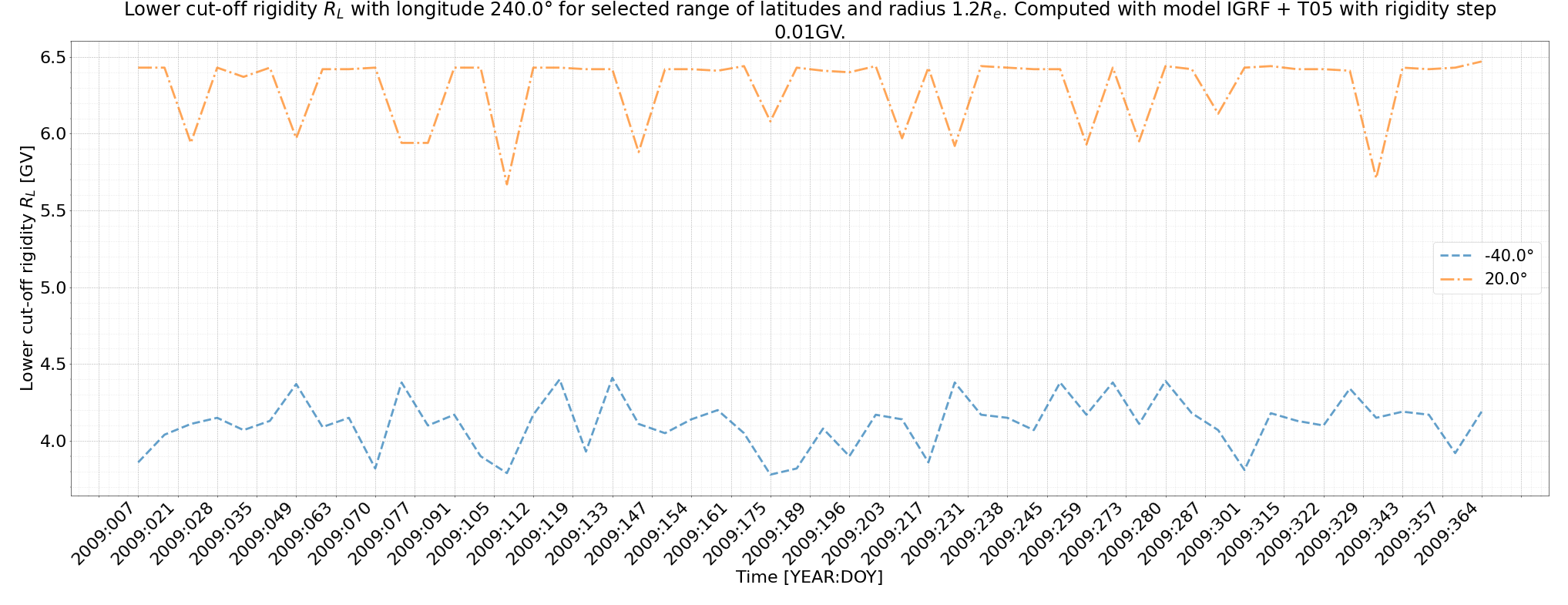
Task: Click the x-axis tick label 2009:315
Action: tap(1250, 533)
